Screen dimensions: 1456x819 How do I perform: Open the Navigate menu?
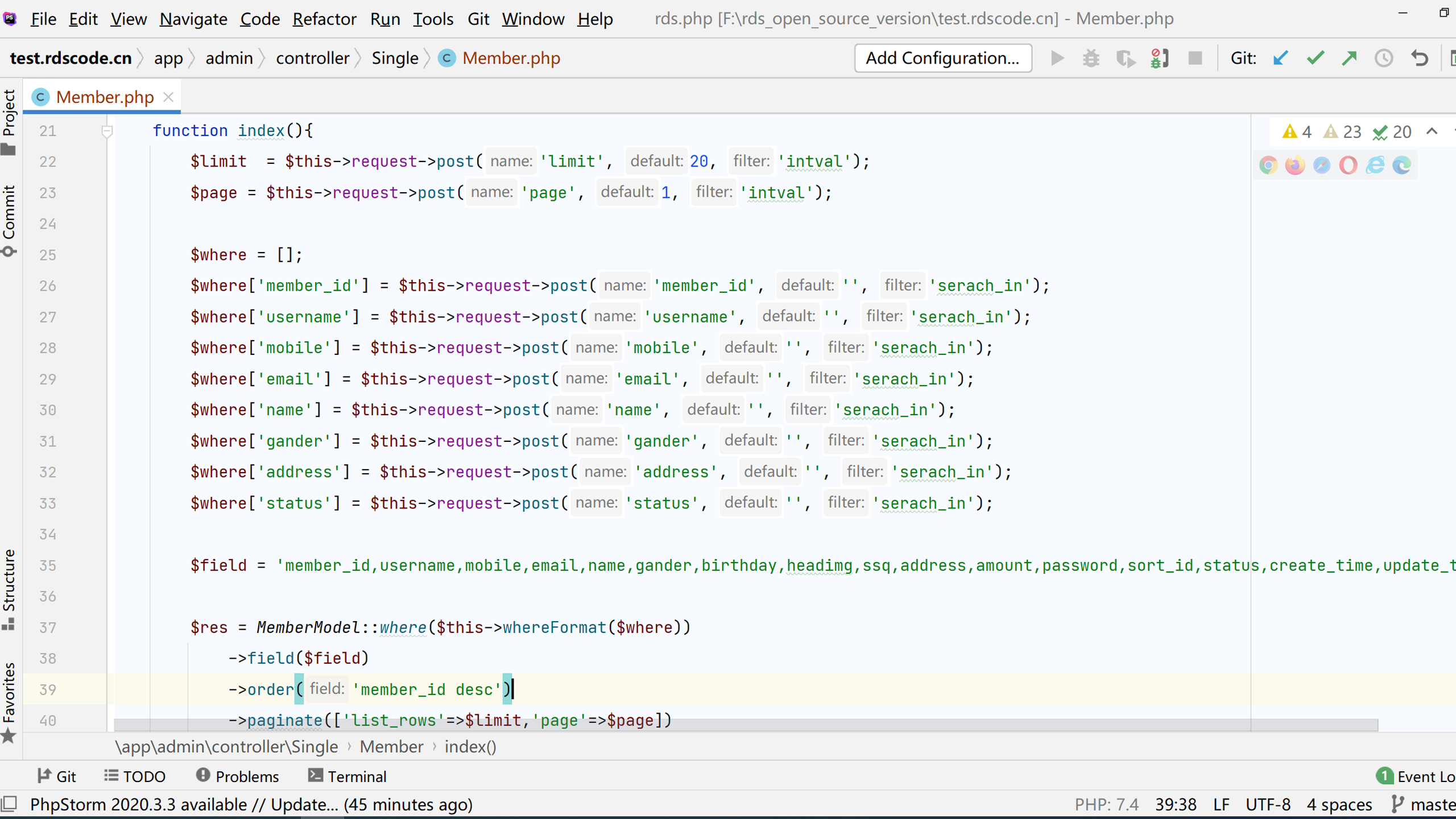[193, 19]
